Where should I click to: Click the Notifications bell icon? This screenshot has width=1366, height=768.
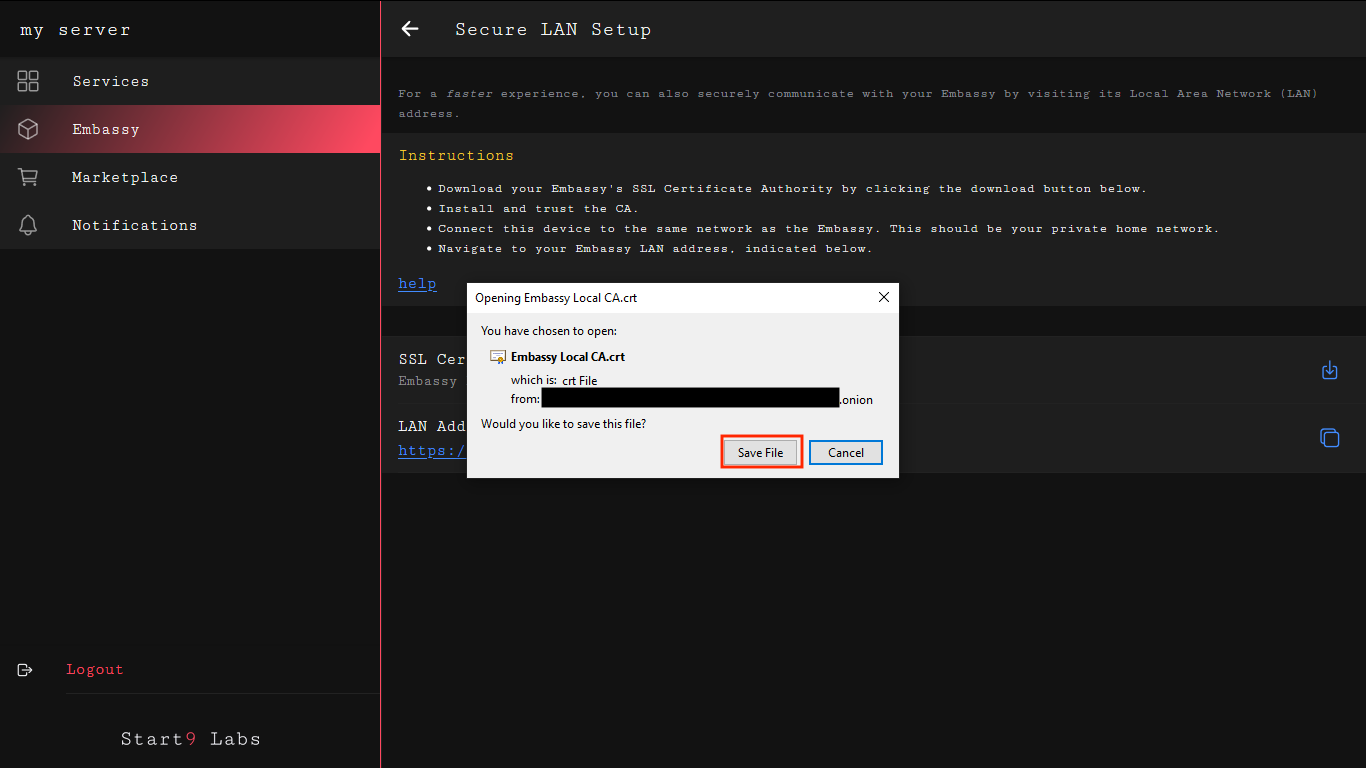pos(28,225)
